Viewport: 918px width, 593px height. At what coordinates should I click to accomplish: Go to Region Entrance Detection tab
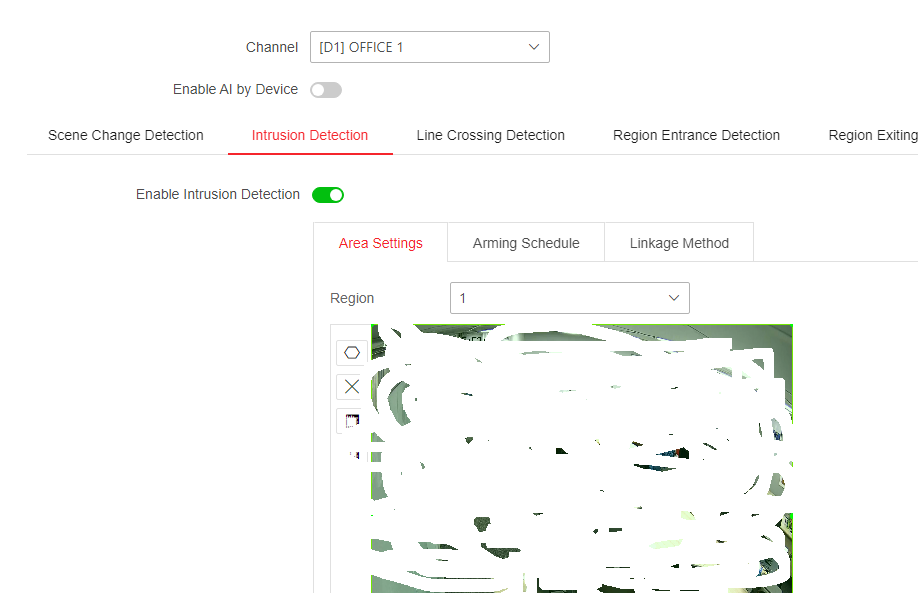tap(696, 135)
